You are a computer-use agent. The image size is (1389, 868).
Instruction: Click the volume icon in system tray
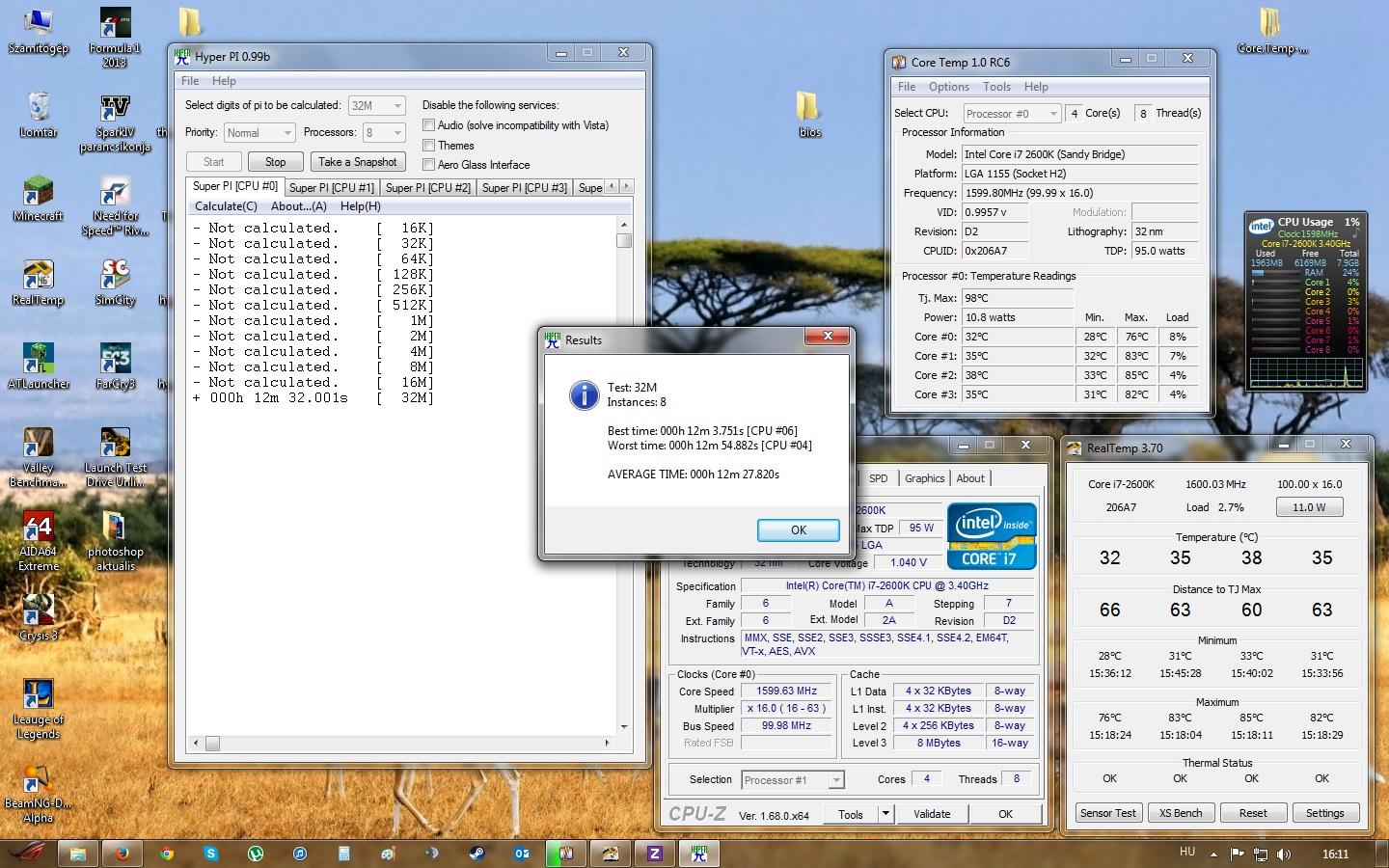pyautogui.click(x=1284, y=854)
